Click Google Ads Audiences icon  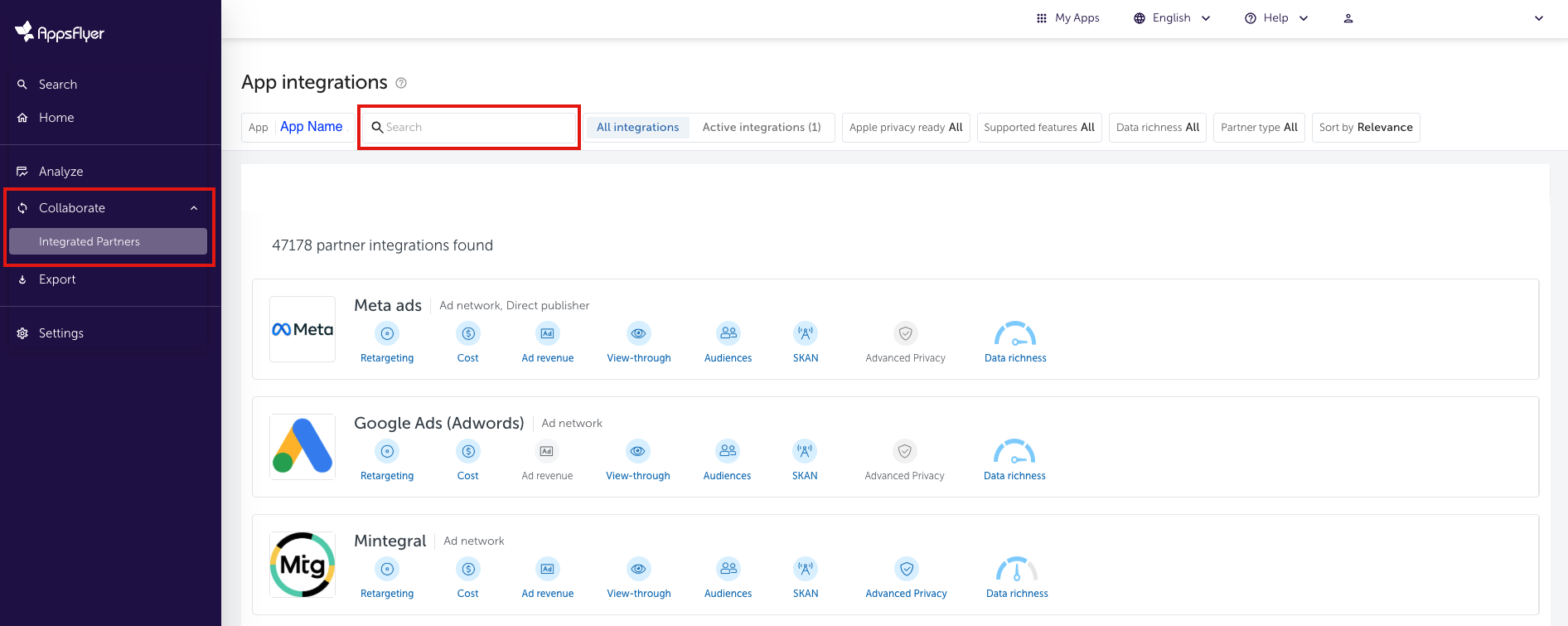tap(728, 451)
